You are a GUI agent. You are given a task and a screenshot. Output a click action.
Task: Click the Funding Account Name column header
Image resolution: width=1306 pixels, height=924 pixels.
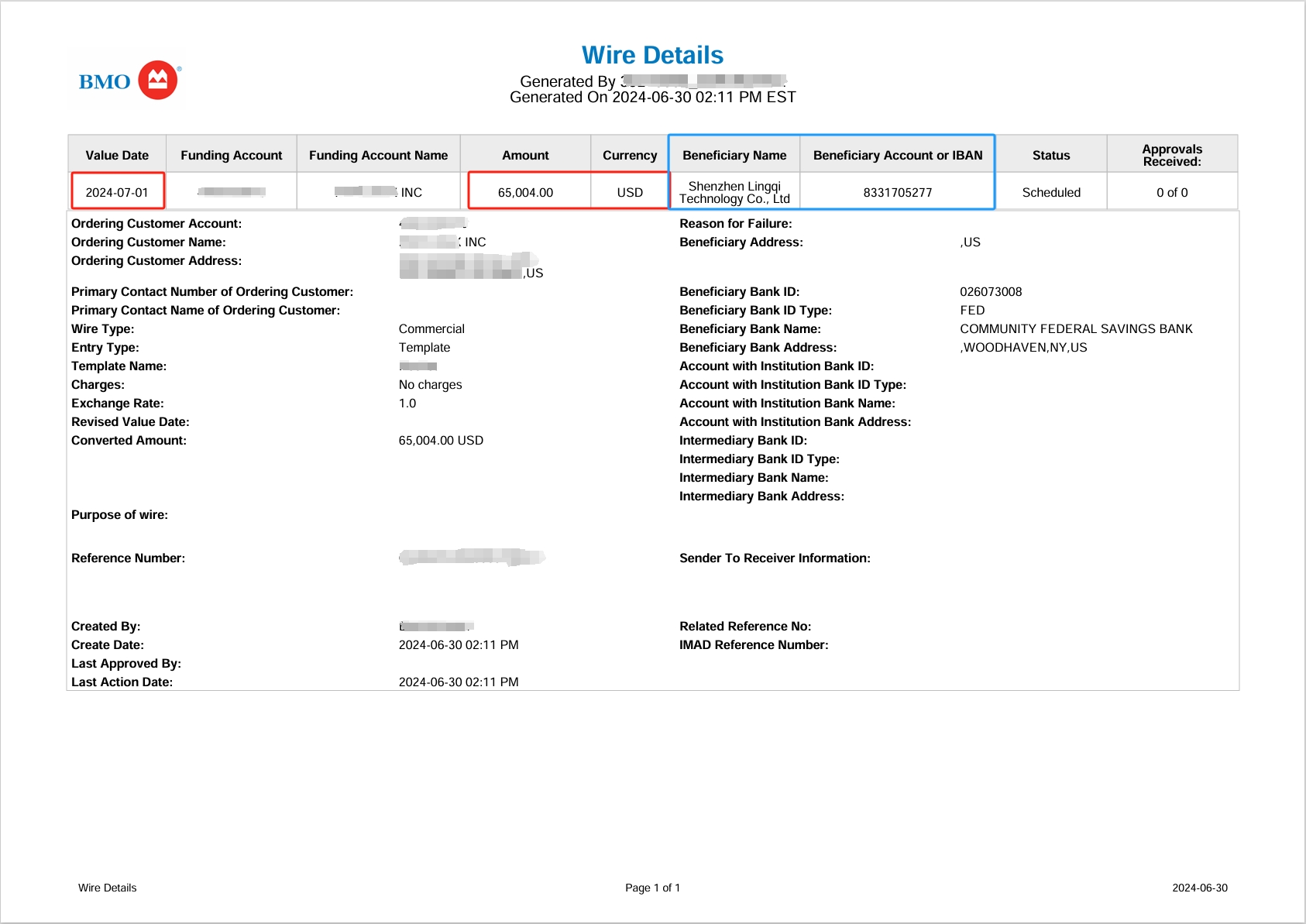[x=379, y=155]
